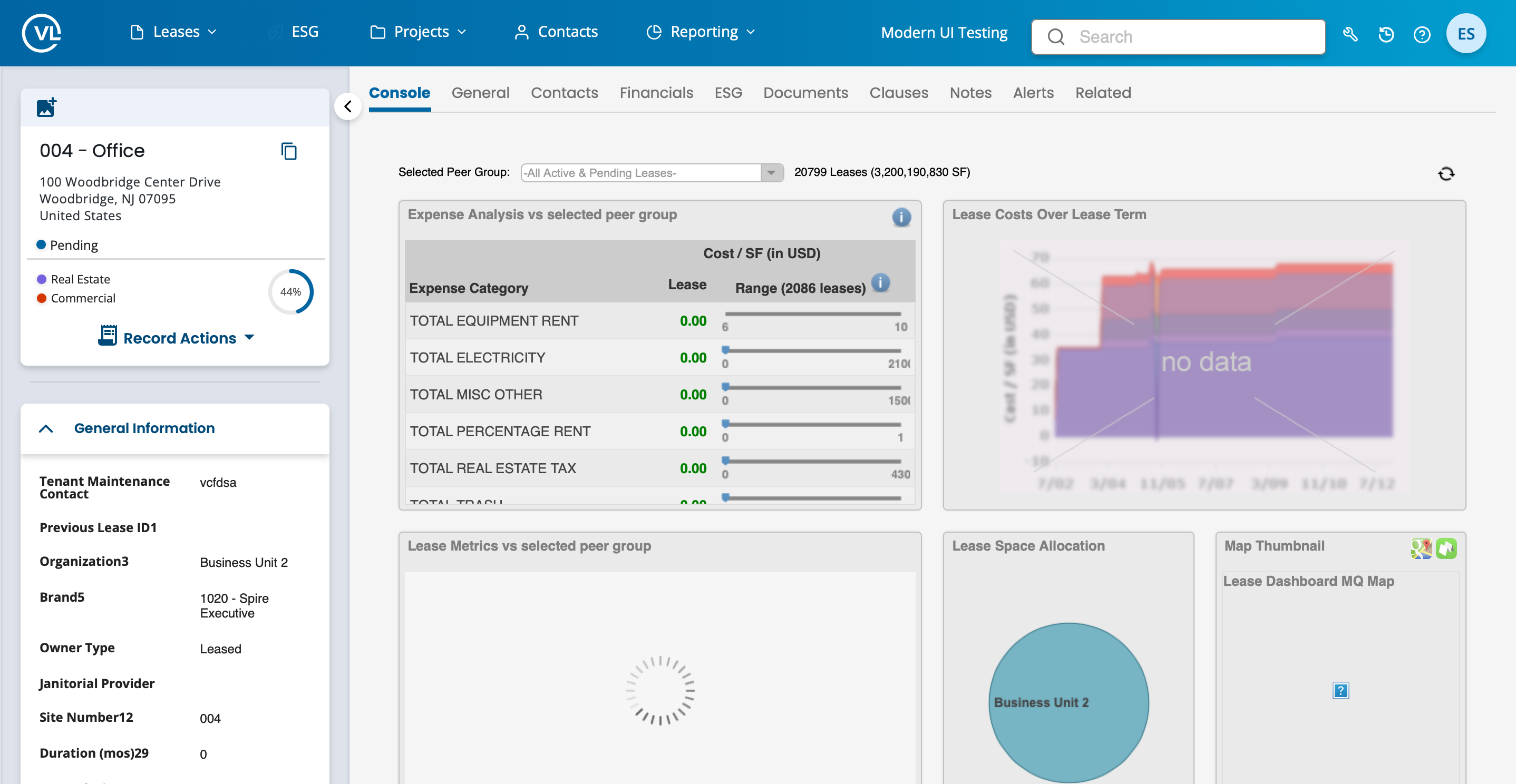Click the VL logo home icon
Viewport: 1516px width, 784px height.
(x=41, y=33)
